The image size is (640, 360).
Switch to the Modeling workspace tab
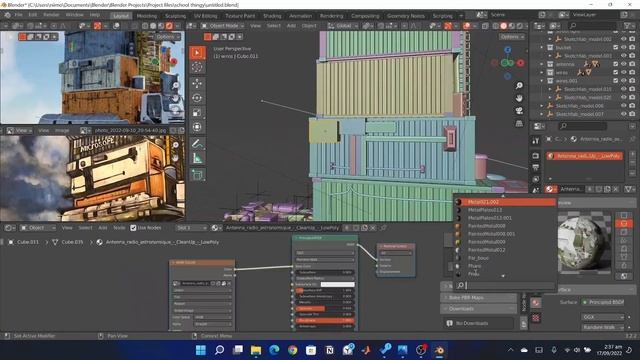click(x=147, y=16)
